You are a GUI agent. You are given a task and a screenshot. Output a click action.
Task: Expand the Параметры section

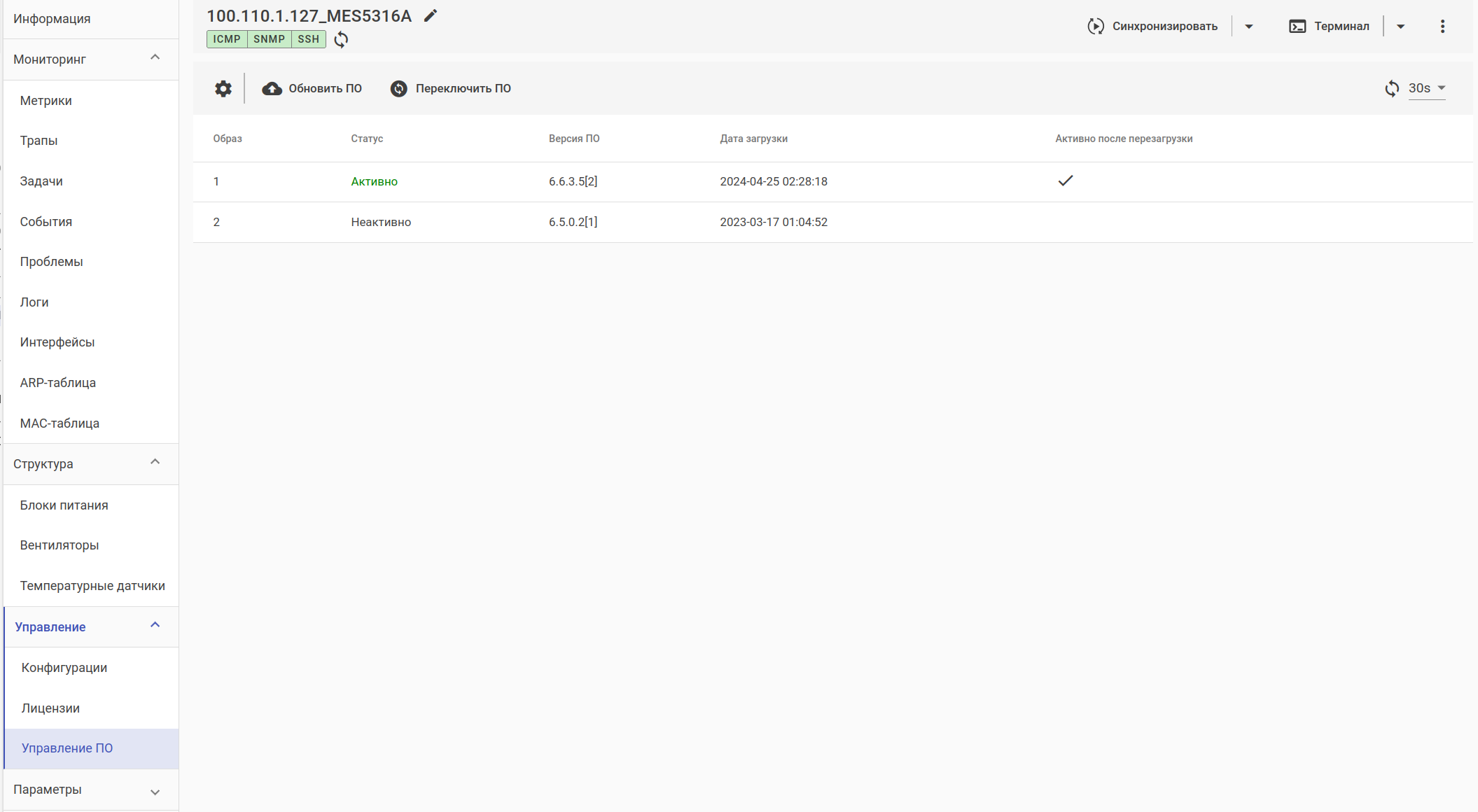click(x=155, y=791)
